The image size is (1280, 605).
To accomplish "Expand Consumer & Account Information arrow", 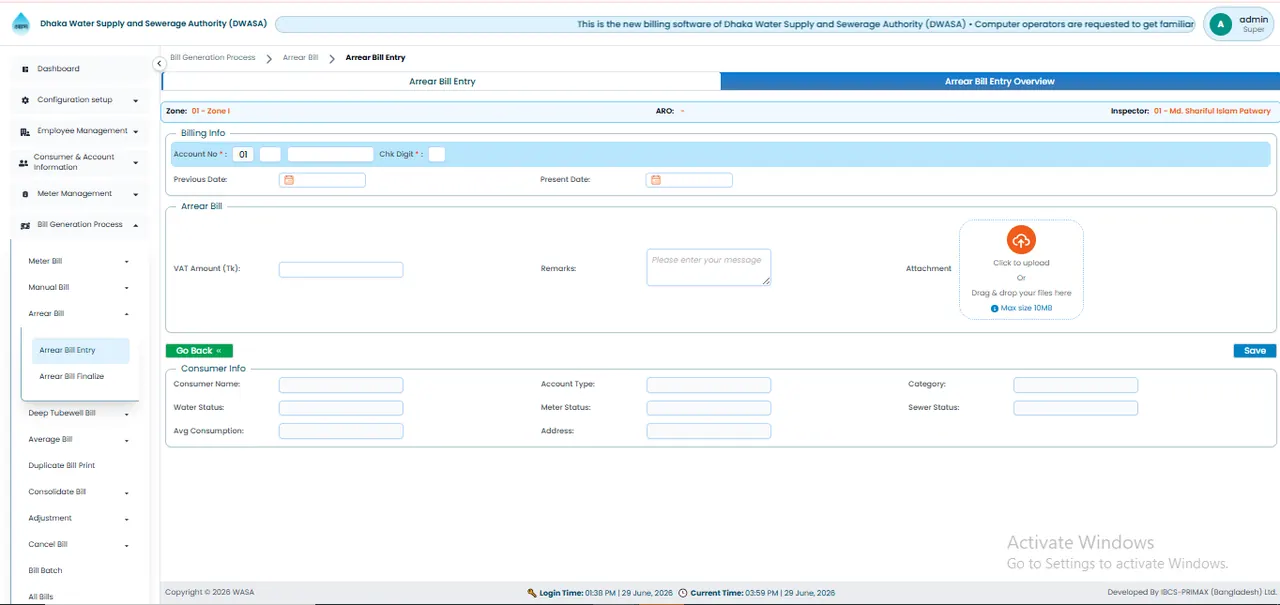I will 135,162.
